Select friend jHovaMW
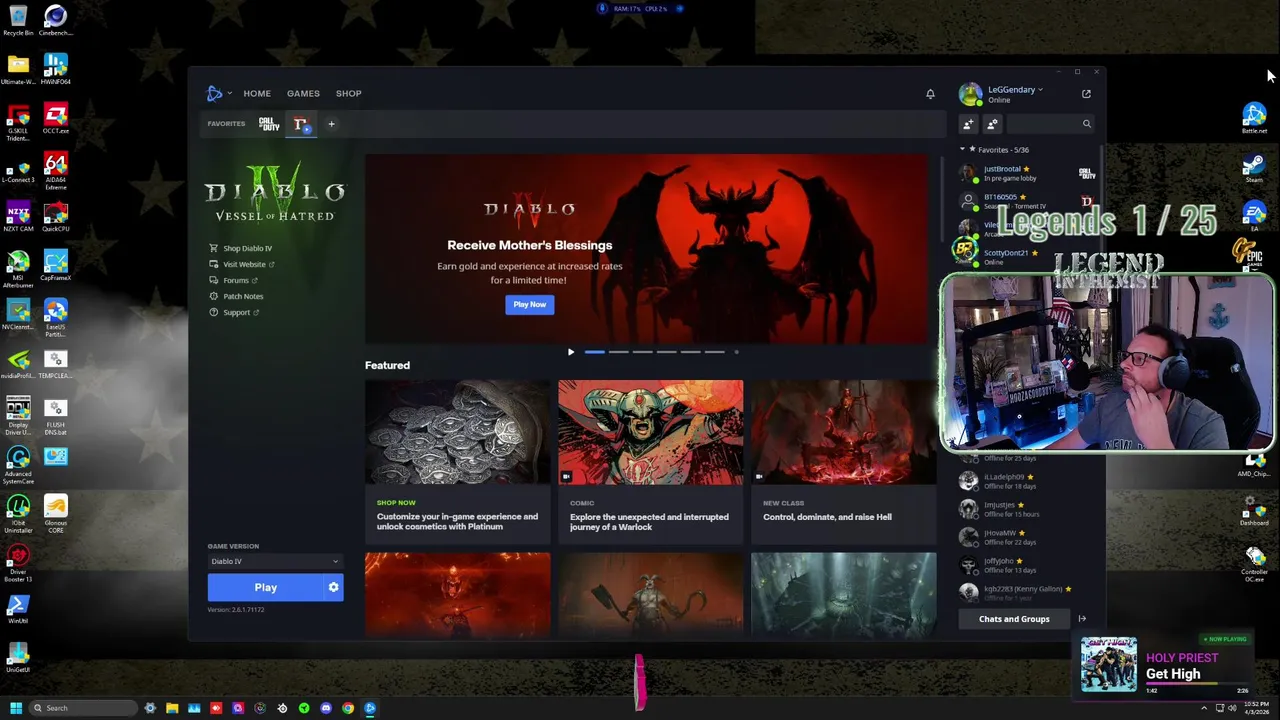The height and width of the screenshot is (720, 1280). 1027,537
